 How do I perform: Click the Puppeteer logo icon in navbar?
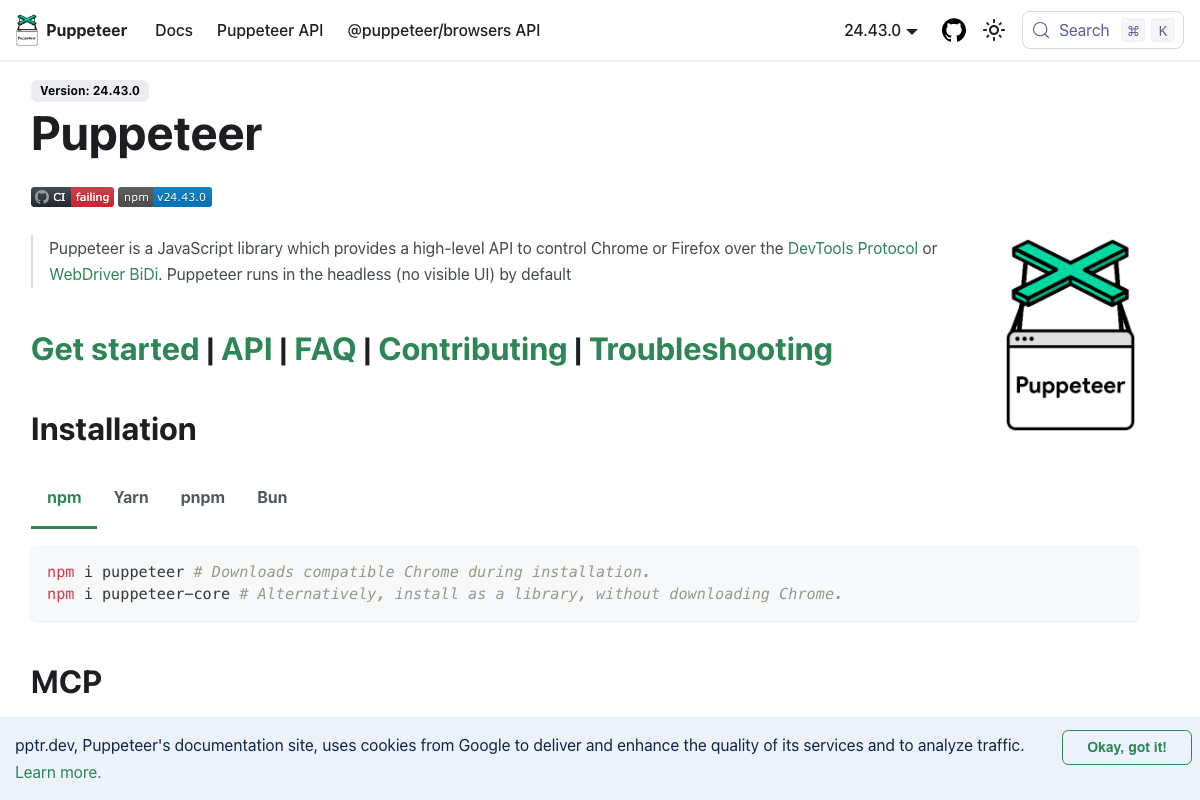[27, 30]
